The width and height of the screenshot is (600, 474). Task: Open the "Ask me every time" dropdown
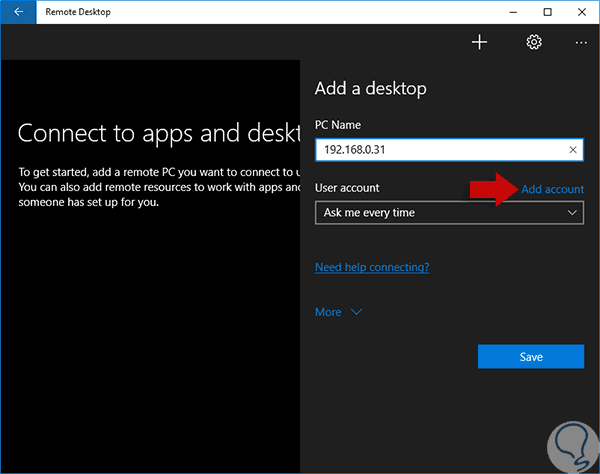pyautogui.click(x=449, y=212)
